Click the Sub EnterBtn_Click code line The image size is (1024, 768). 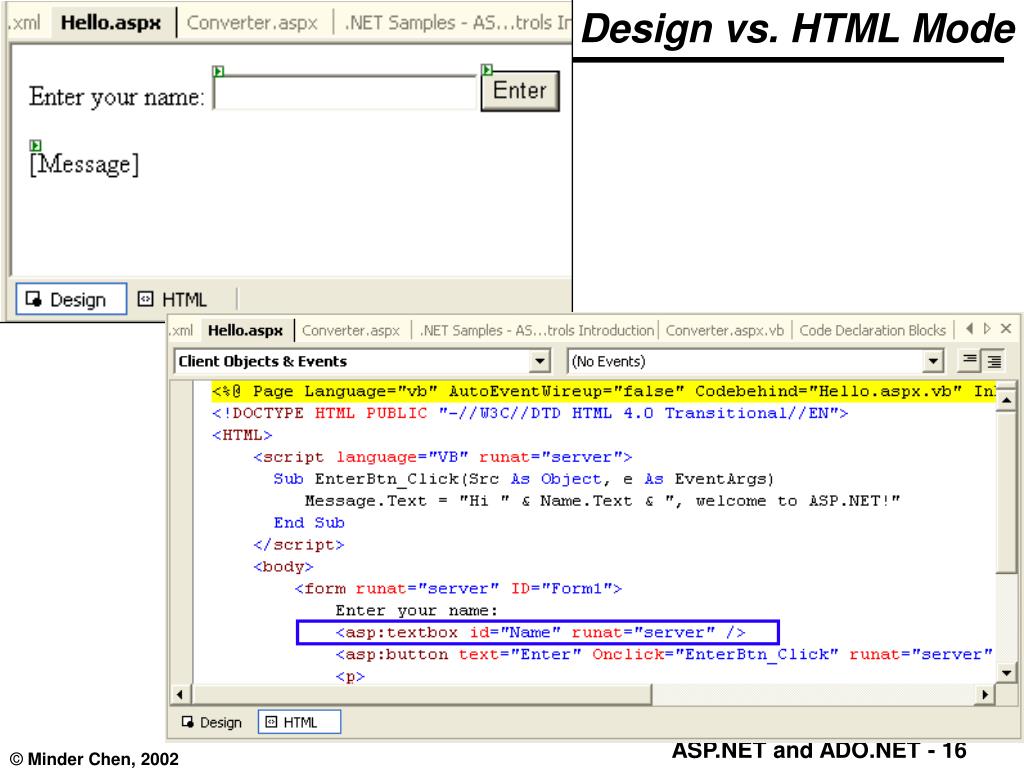click(x=523, y=479)
